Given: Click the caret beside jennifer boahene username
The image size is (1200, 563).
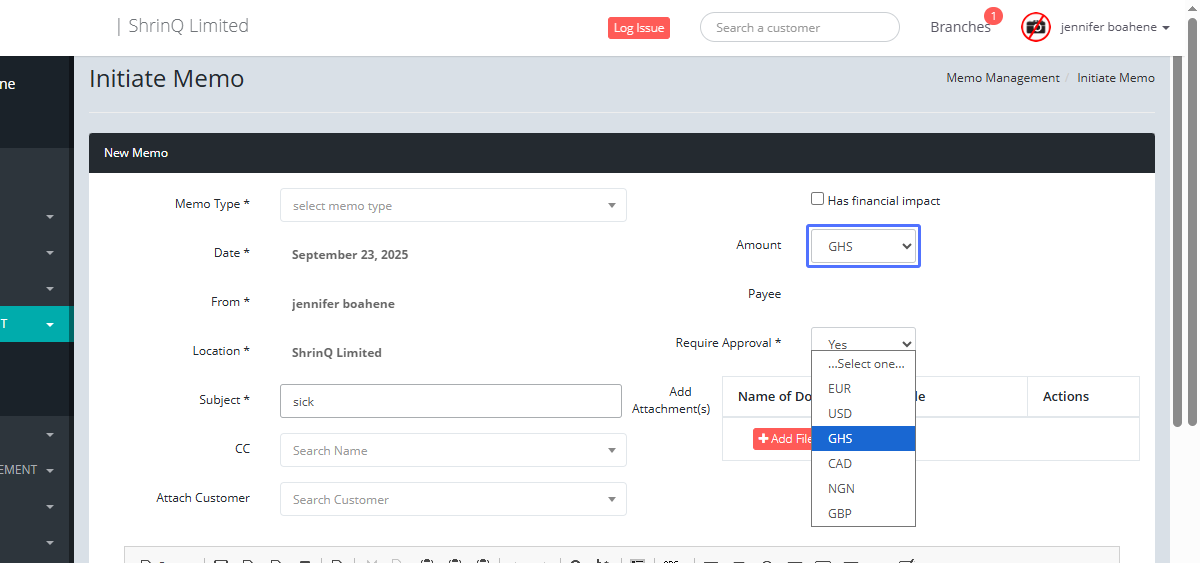Looking at the screenshot, I should (x=1166, y=28).
